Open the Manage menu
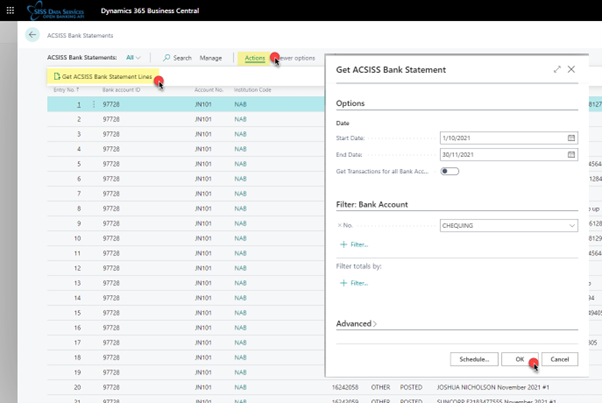The width and height of the screenshot is (602, 403). click(210, 58)
